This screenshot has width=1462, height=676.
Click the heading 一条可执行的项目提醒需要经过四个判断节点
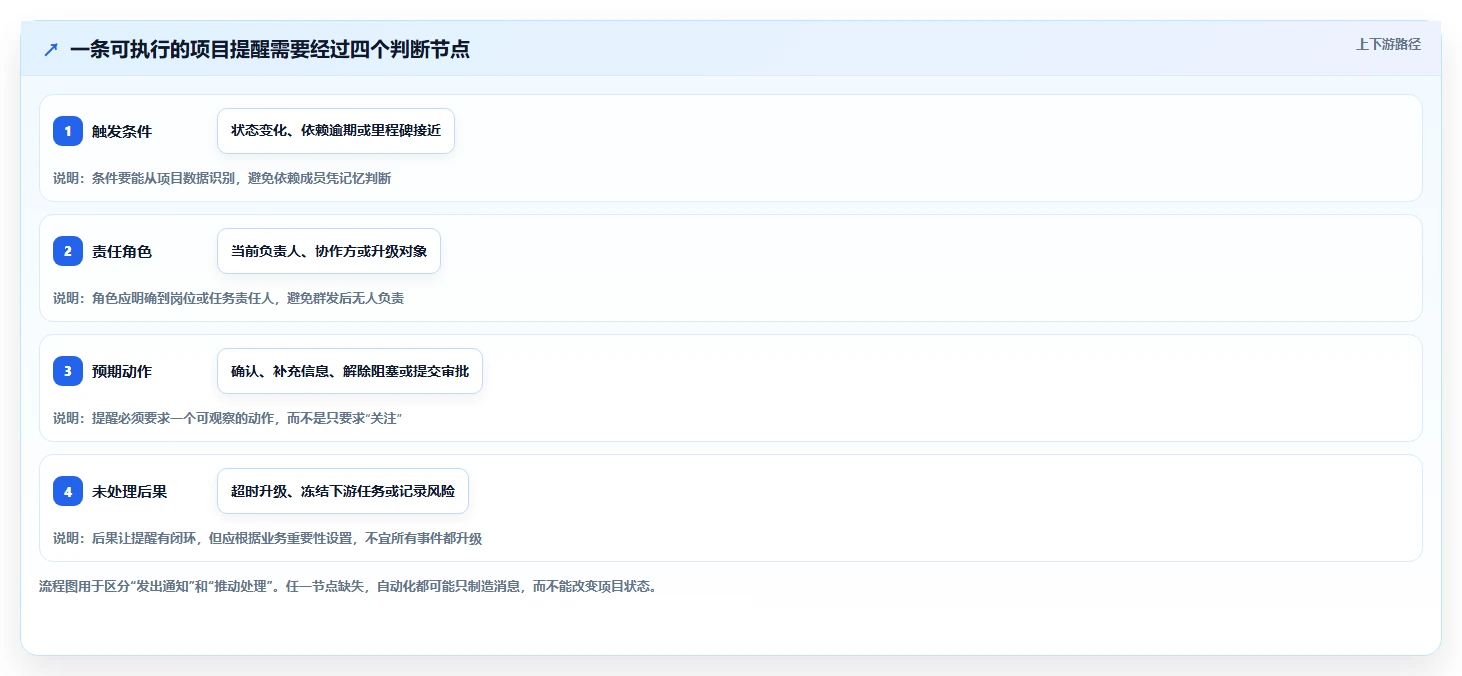pos(270,49)
